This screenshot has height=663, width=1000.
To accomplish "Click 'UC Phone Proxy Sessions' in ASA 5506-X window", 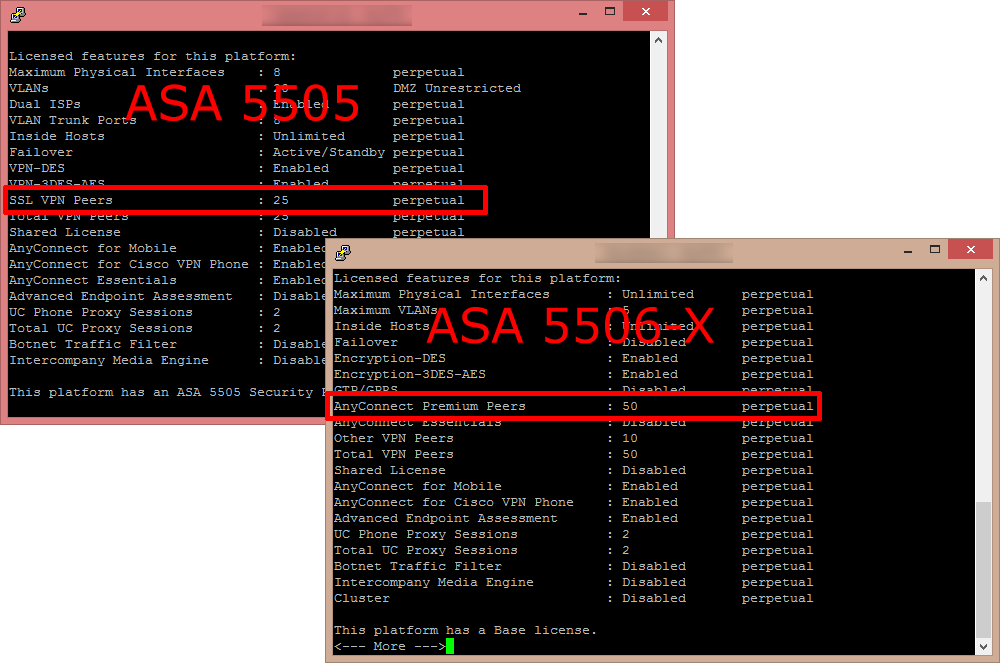I will coord(425,534).
